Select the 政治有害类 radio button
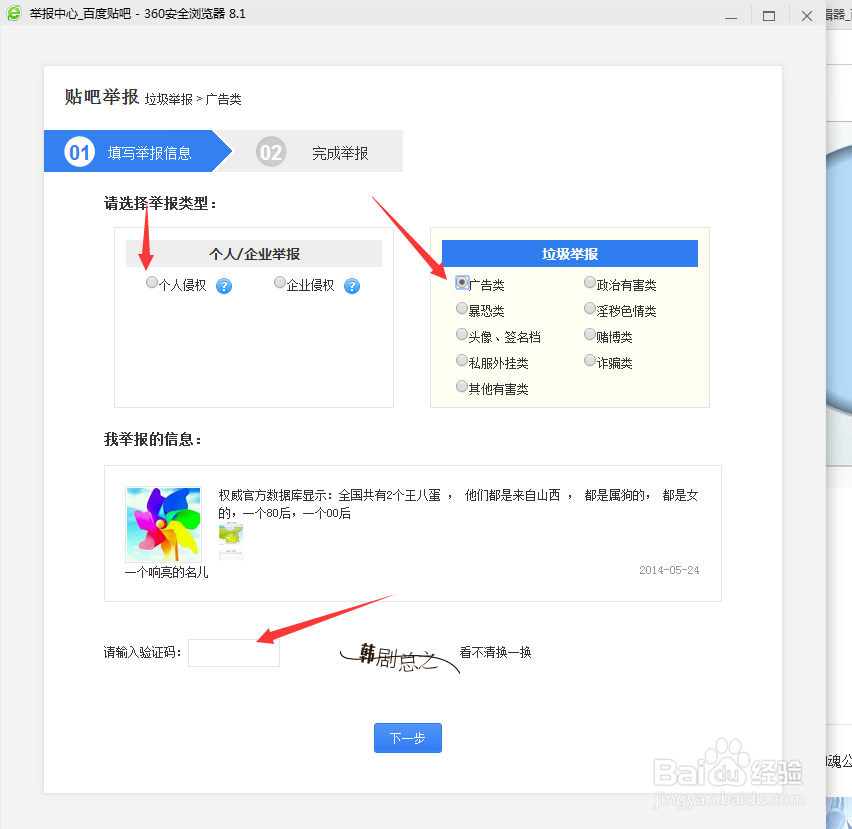 (x=590, y=282)
